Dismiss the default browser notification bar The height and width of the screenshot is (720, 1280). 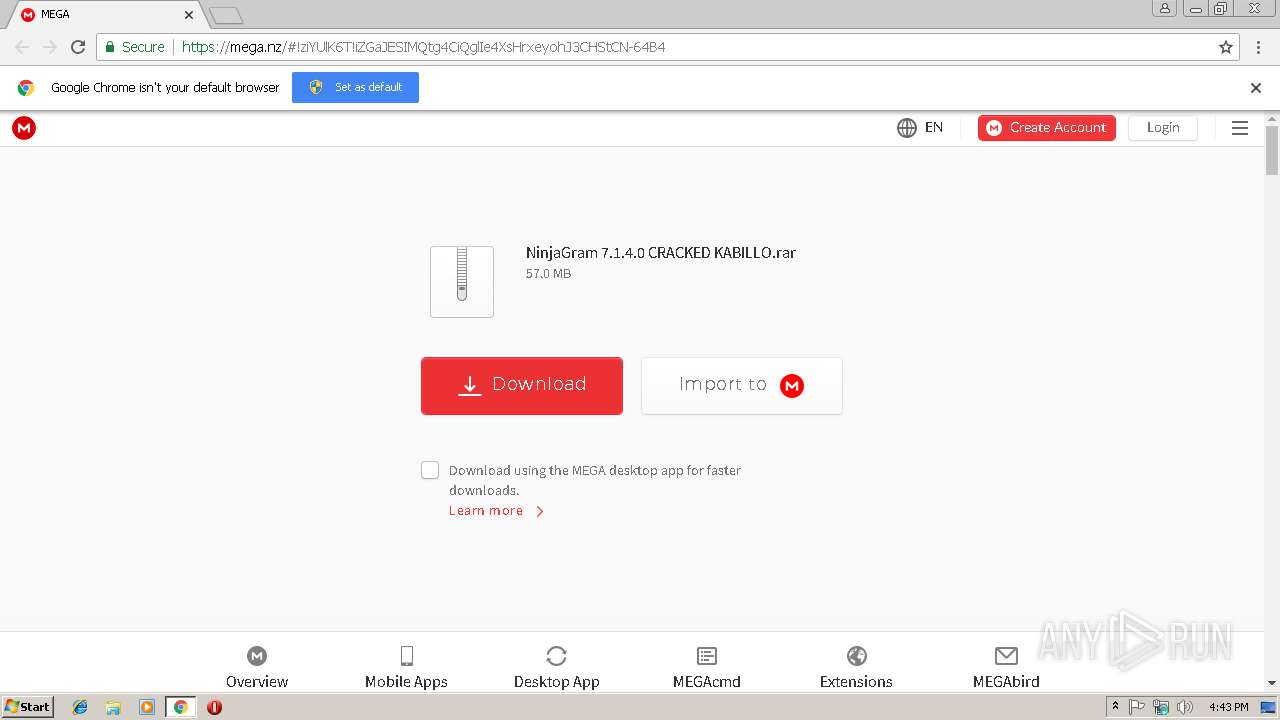1256,88
